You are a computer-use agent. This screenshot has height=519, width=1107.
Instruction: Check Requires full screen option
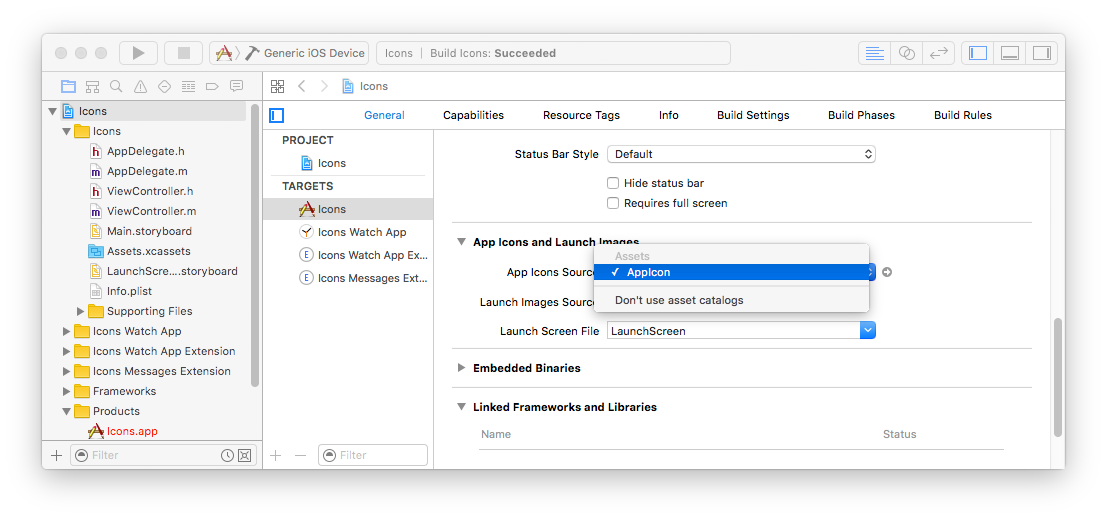[613, 203]
